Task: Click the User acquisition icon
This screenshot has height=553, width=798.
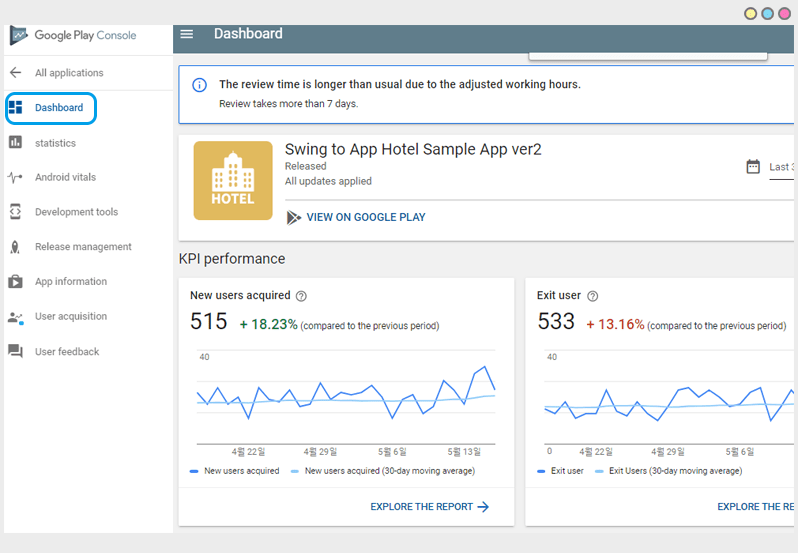Action: pos(15,317)
